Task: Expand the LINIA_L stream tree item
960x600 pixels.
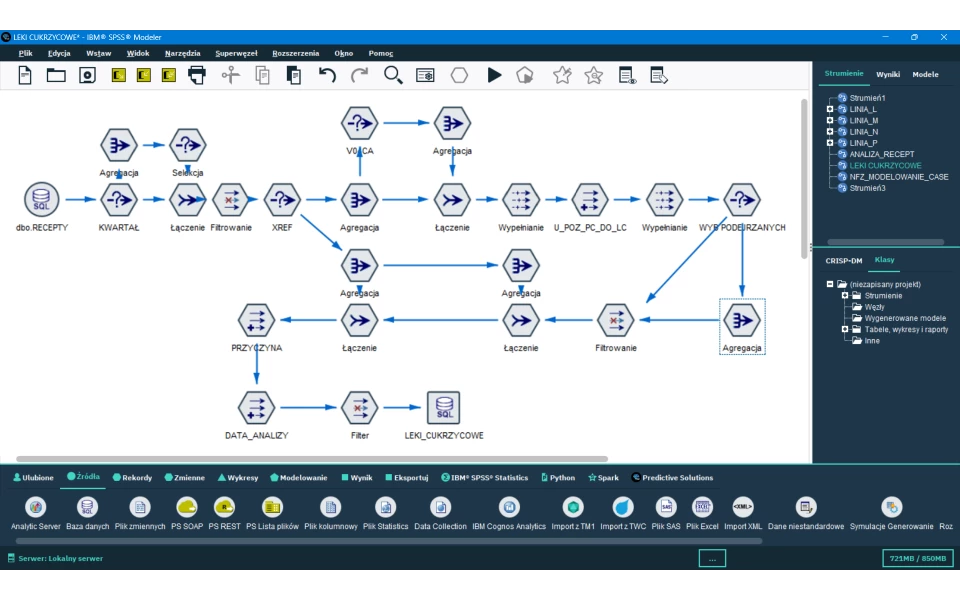Action: pos(829,109)
